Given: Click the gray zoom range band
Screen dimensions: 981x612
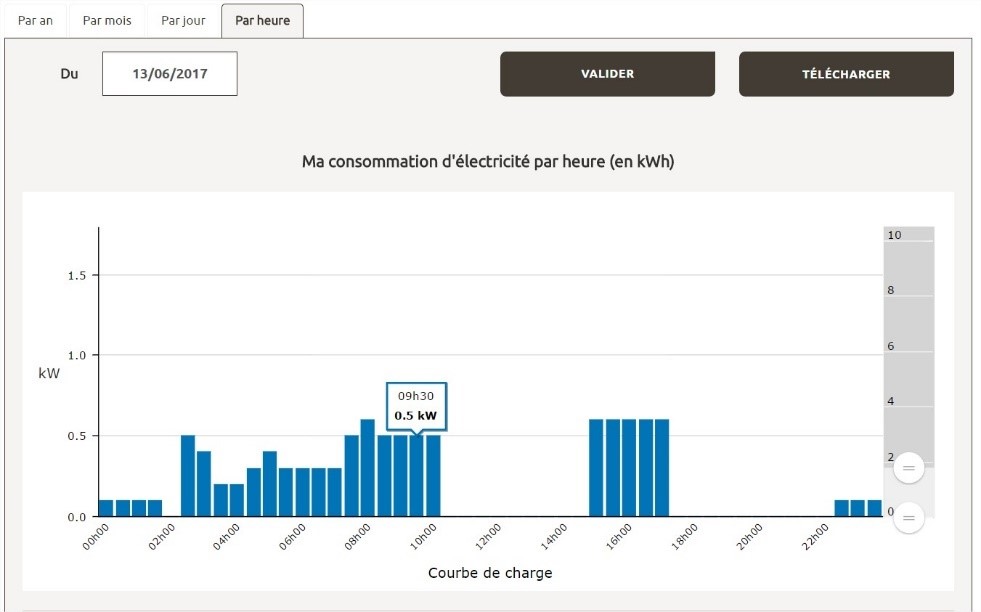Looking at the screenshot, I should coord(908,346).
